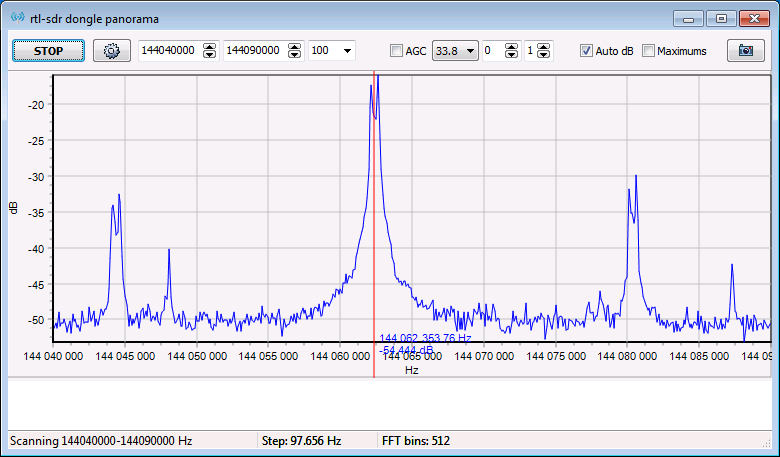
Task: Decrement the spinner showing value 1
Action: click(544, 56)
